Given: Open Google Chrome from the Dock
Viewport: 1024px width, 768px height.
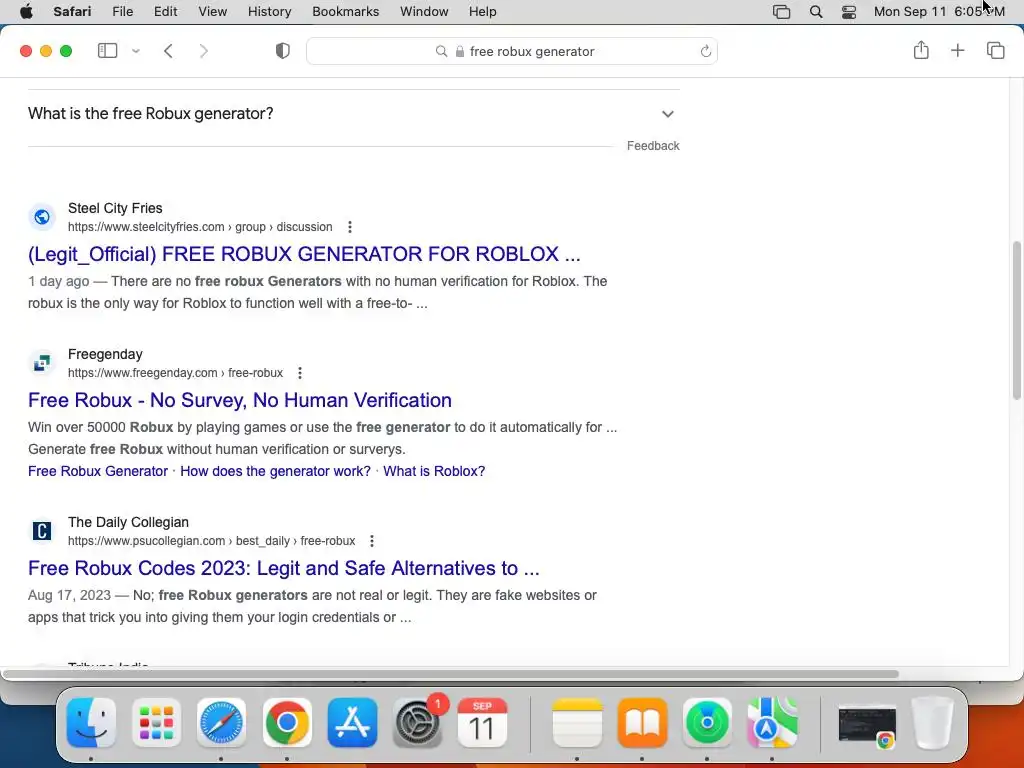Looking at the screenshot, I should click(x=287, y=723).
